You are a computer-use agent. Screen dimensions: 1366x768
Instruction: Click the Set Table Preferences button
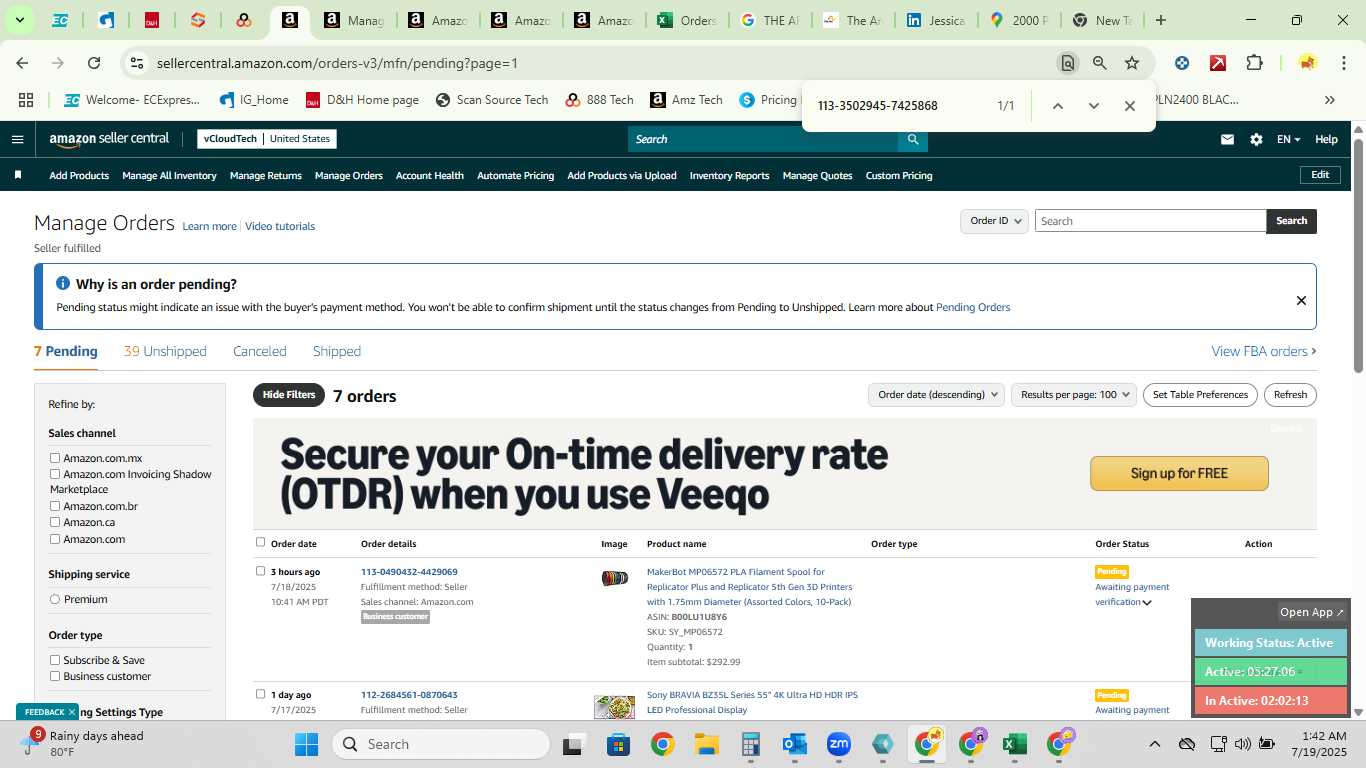click(1200, 395)
